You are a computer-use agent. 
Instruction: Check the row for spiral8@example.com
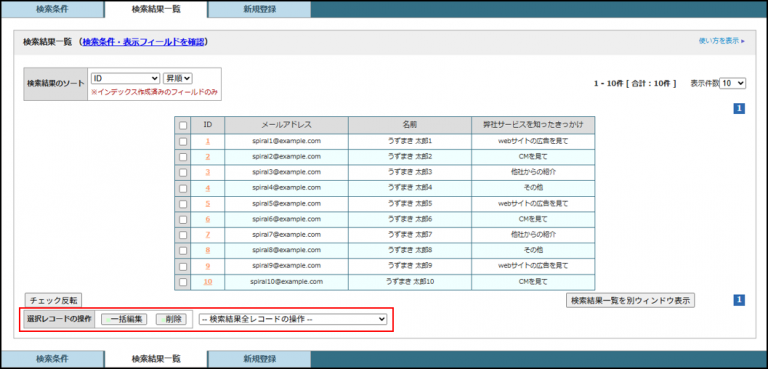183,250
